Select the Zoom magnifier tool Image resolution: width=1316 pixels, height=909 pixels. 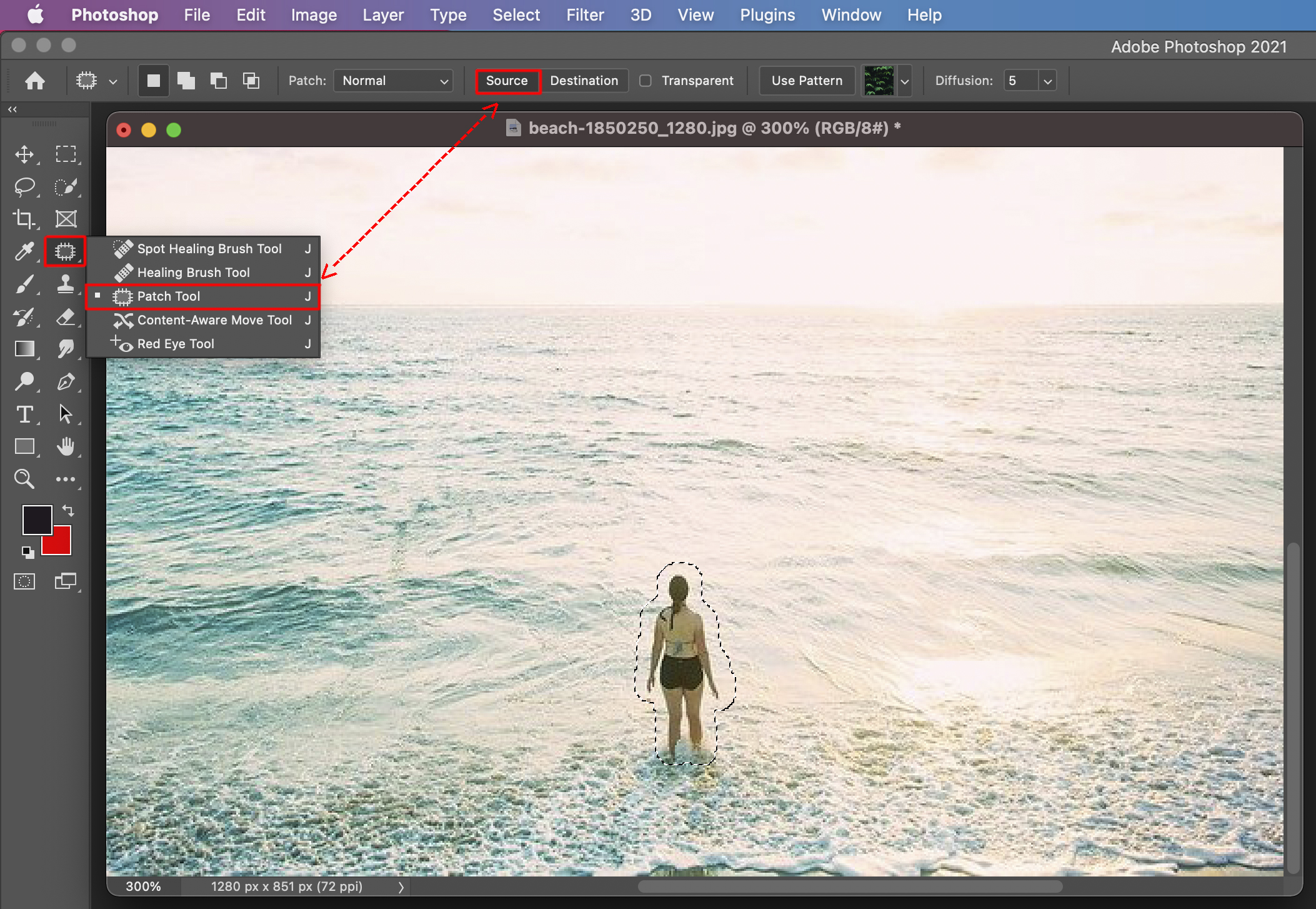click(x=24, y=479)
